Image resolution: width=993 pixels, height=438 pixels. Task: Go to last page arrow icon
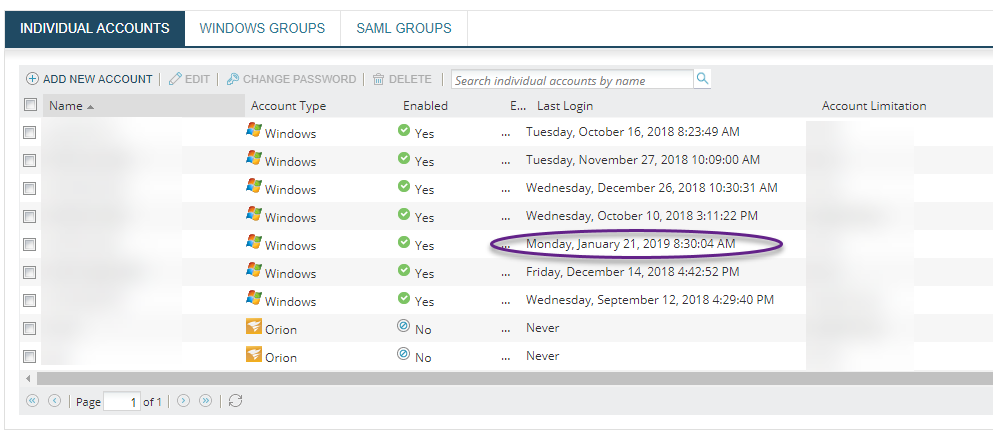(205, 401)
